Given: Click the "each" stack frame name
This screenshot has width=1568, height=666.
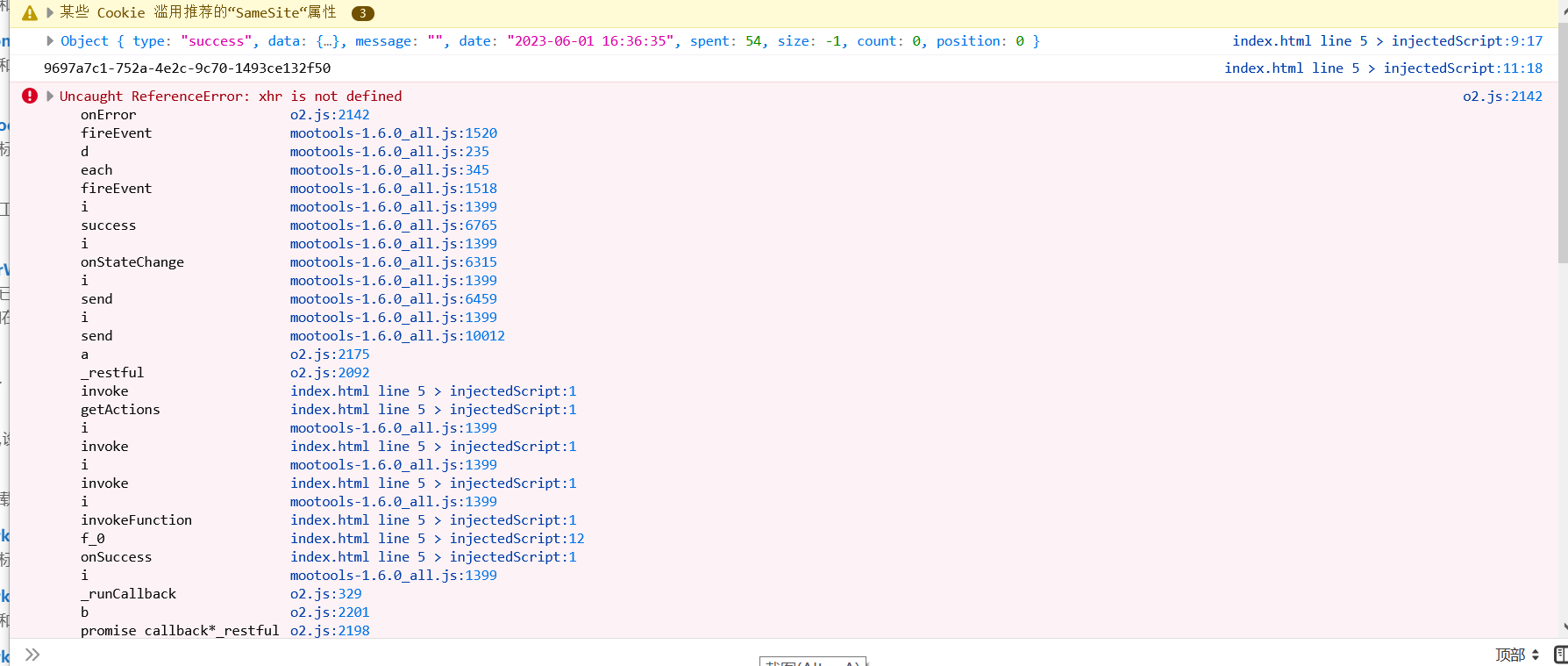Looking at the screenshot, I should point(96,170).
